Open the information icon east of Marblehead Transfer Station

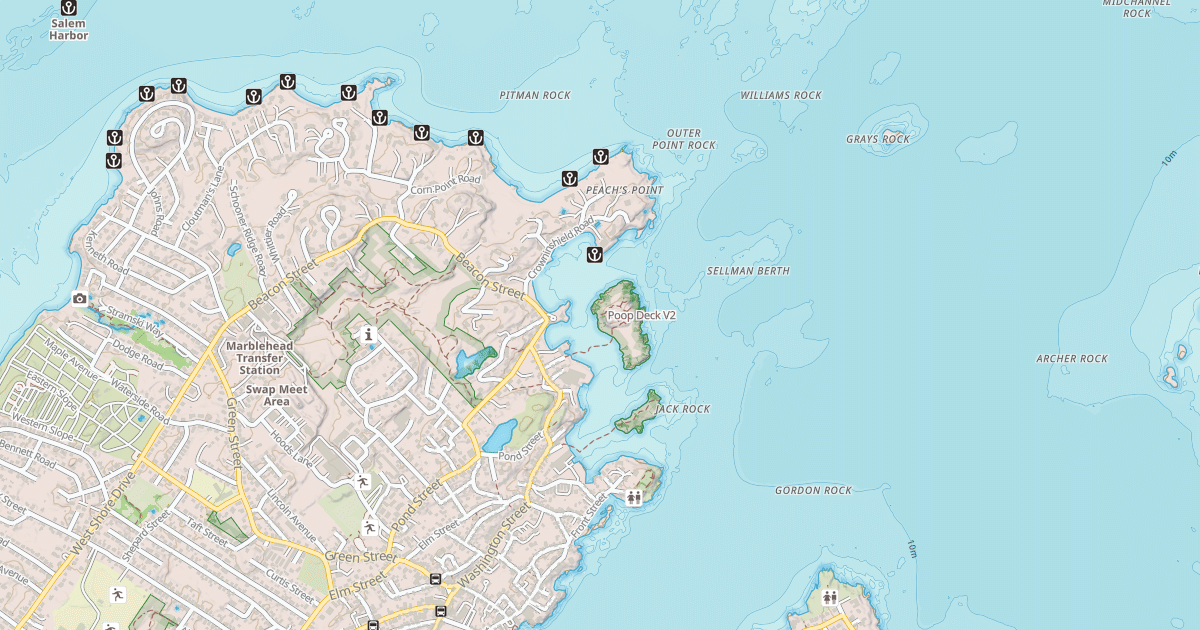tap(369, 334)
